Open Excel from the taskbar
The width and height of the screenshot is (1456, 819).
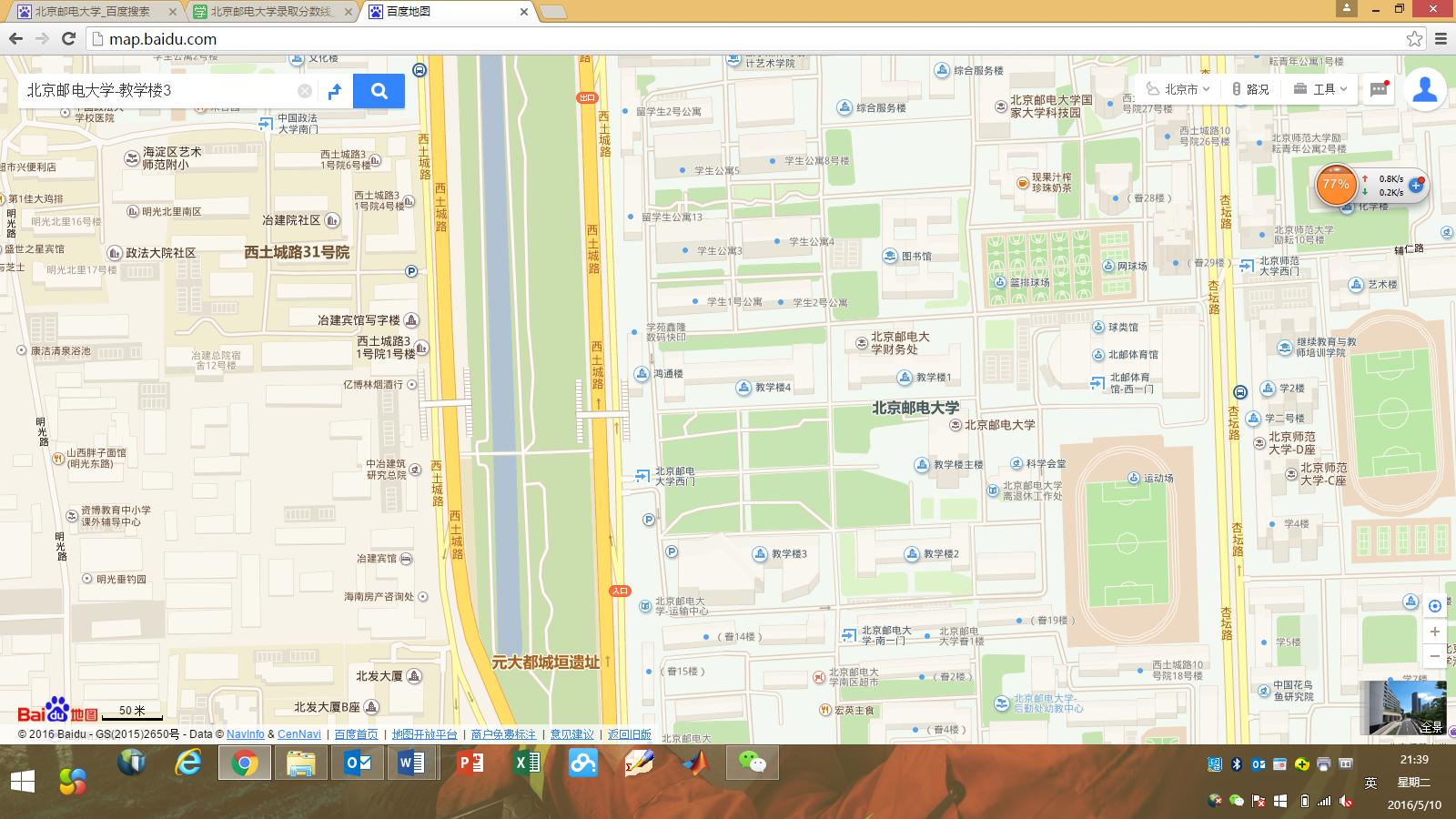click(x=527, y=763)
